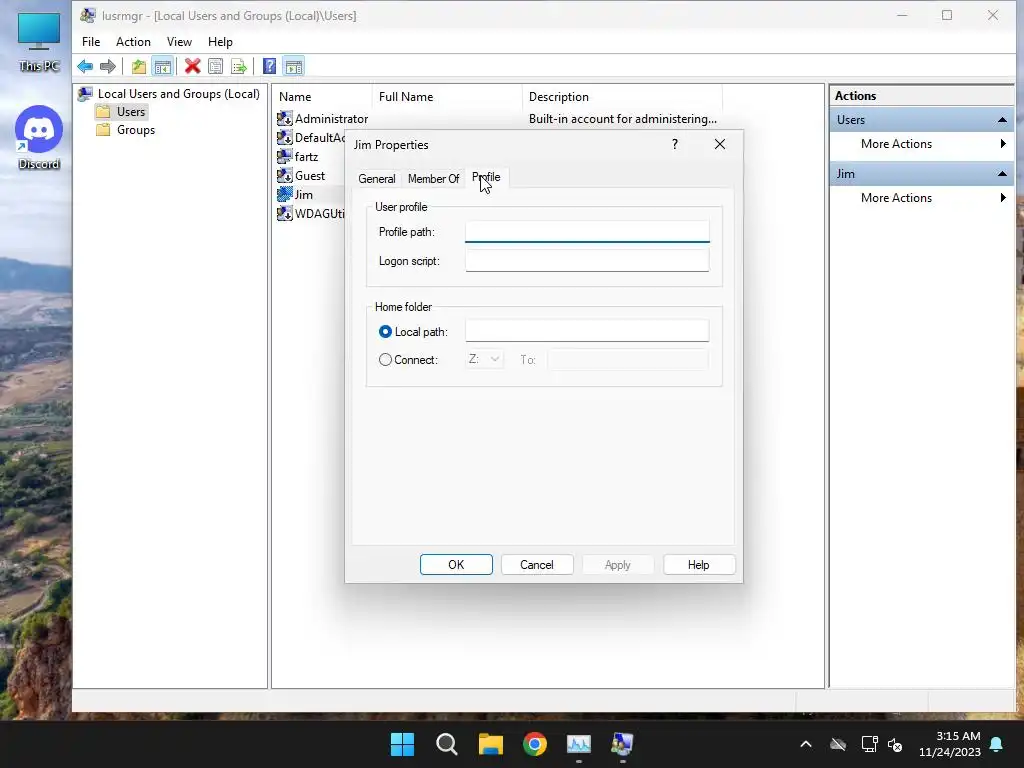1024x768 pixels.
Task: Click the network tray icon
Action: pos(869,744)
